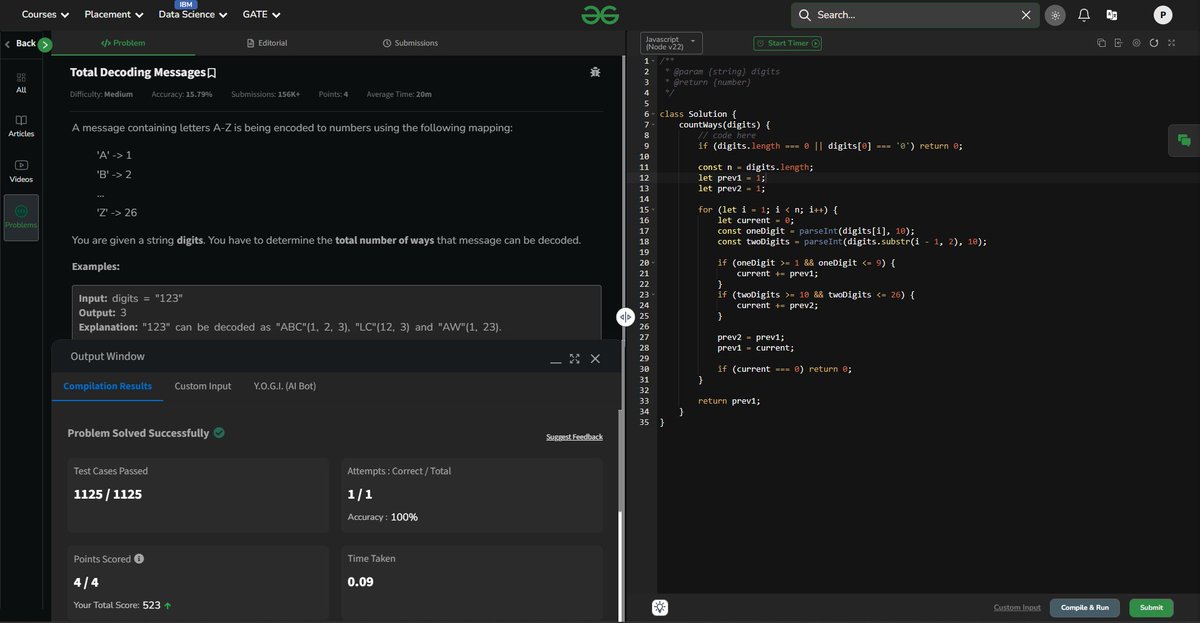Expand the code editor to fullscreen
Viewport: 1200px width, 623px height.
1172,43
